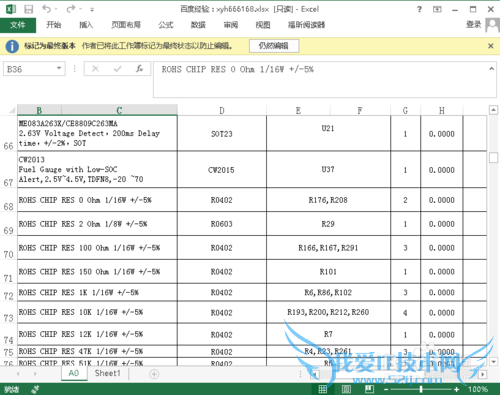Redo the last action
Screen dimensions: 500x395
click(71, 9)
